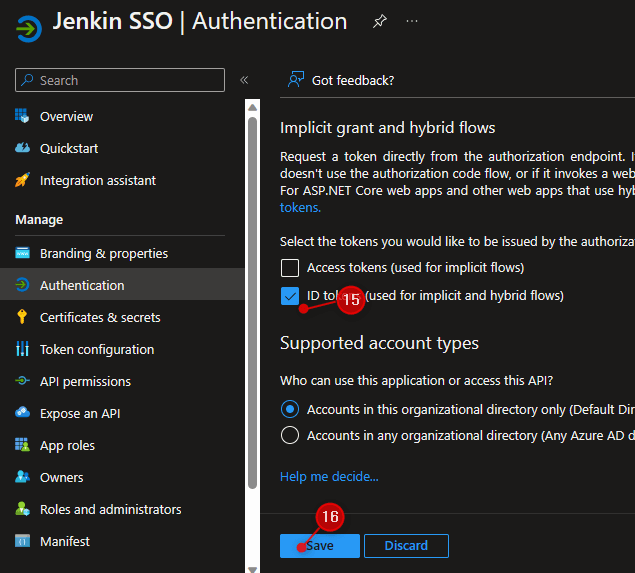Click the Roles and administrators icon

point(22,509)
